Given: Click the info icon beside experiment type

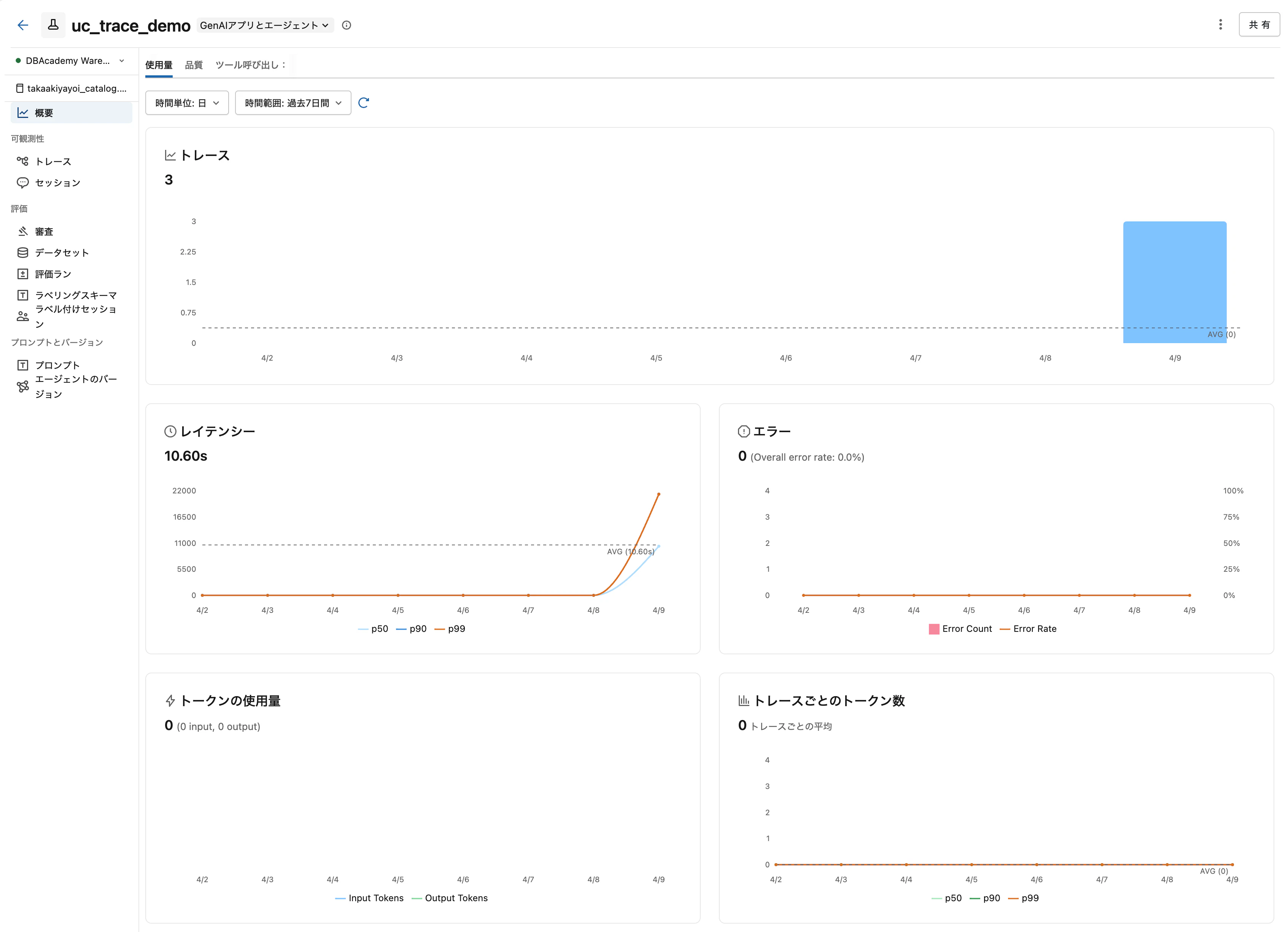Looking at the screenshot, I should tap(347, 25).
